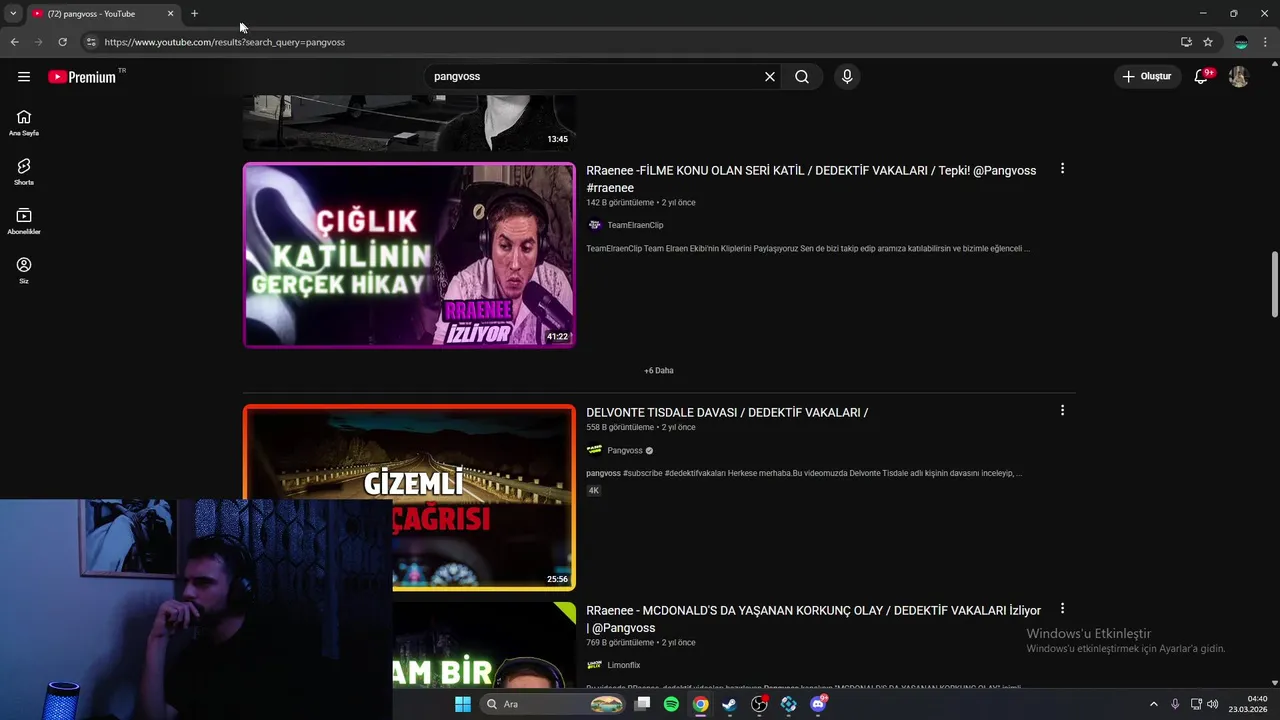Viewport: 1280px width, 720px height.
Task: Open options for McDonald's video
Action: [1062, 609]
